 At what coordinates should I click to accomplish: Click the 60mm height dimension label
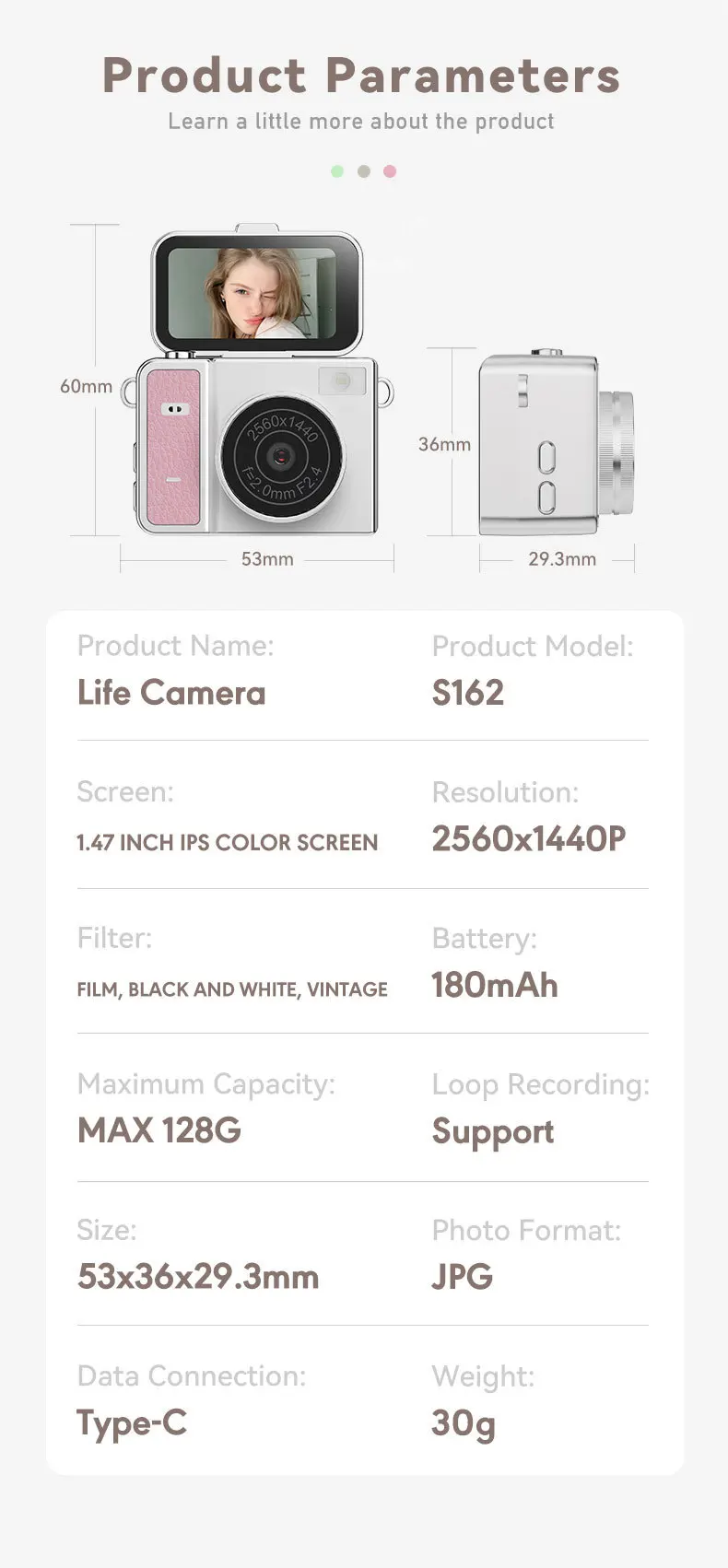click(x=86, y=386)
